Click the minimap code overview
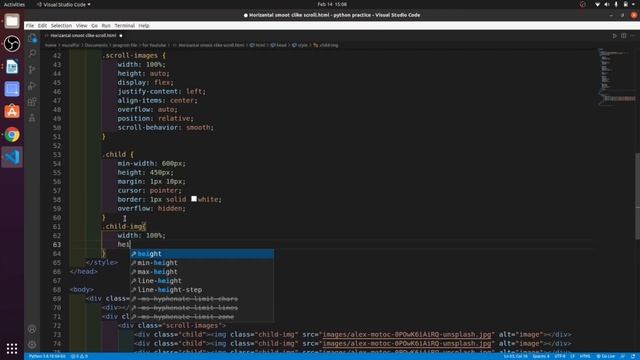This screenshot has height=360, width=640. (616, 78)
